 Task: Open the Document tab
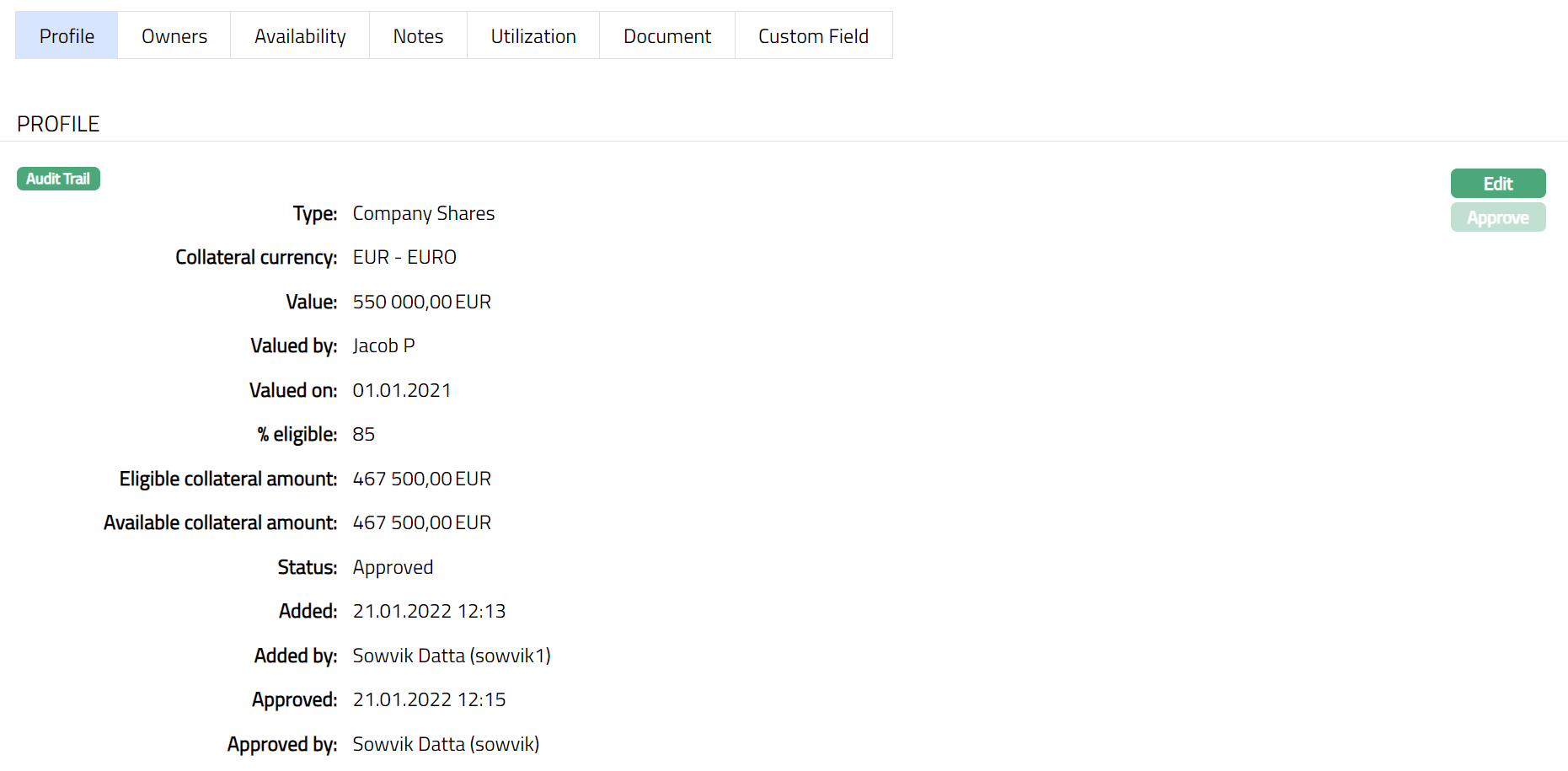[x=666, y=36]
